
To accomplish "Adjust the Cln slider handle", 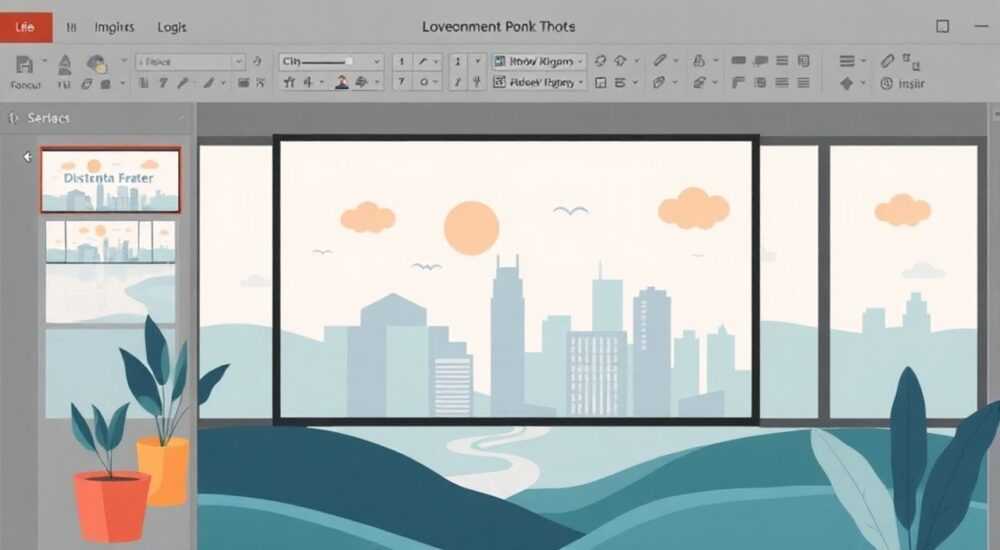I will 349,61.
